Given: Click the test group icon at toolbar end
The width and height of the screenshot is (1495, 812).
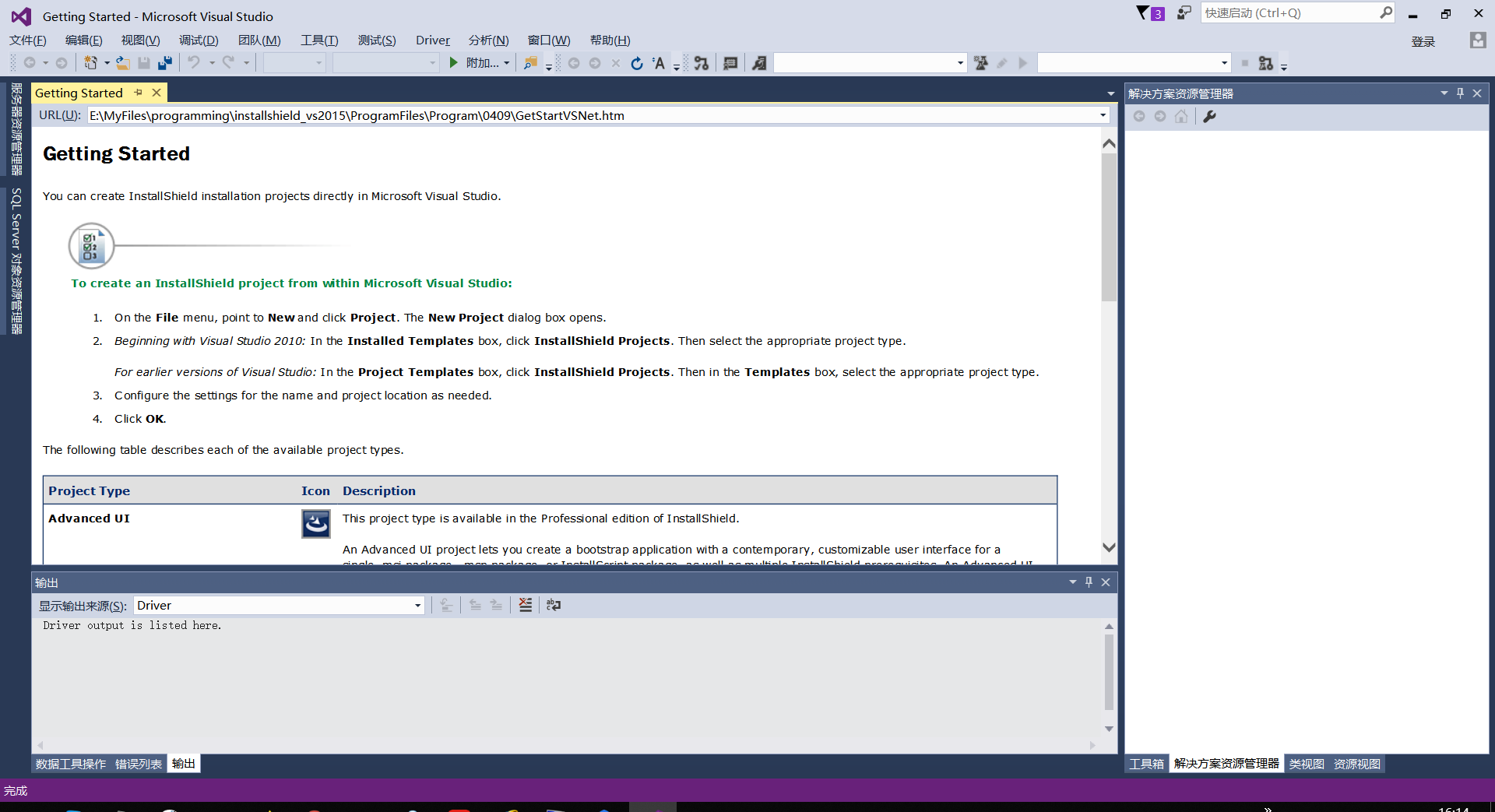Looking at the screenshot, I should (x=1266, y=63).
